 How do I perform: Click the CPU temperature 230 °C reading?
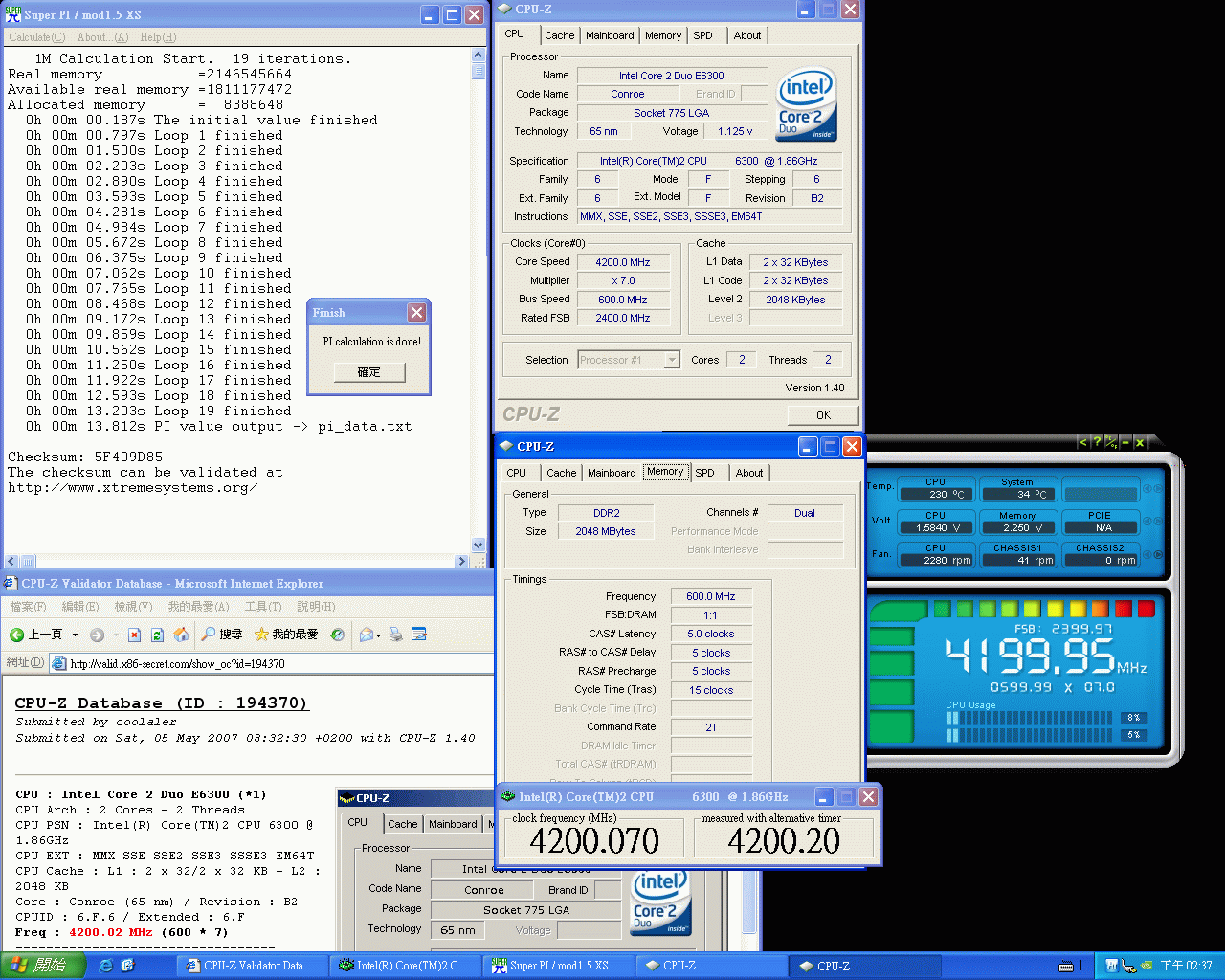pos(936,494)
